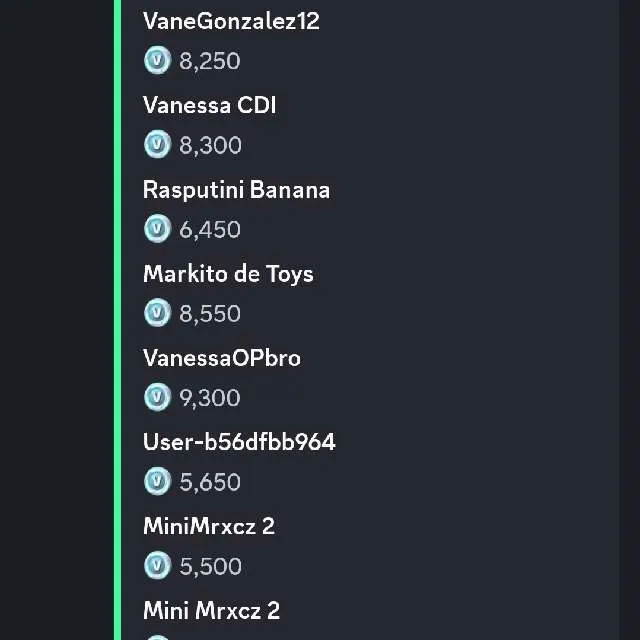
Task: Click the Mini Mrxcz 2 name at the bottom
Action: (x=211, y=609)
